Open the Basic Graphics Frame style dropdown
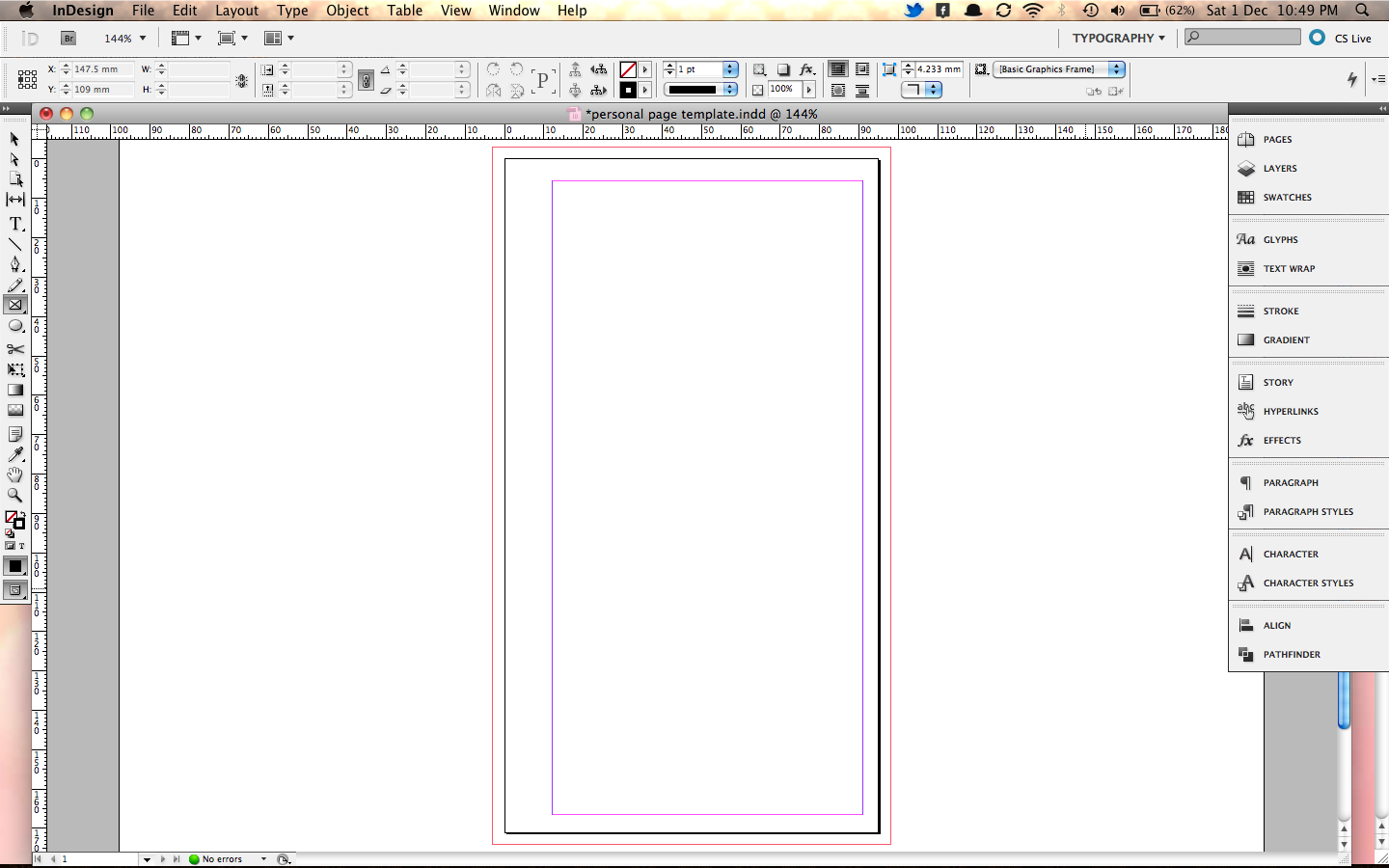 pos(1116,69)
